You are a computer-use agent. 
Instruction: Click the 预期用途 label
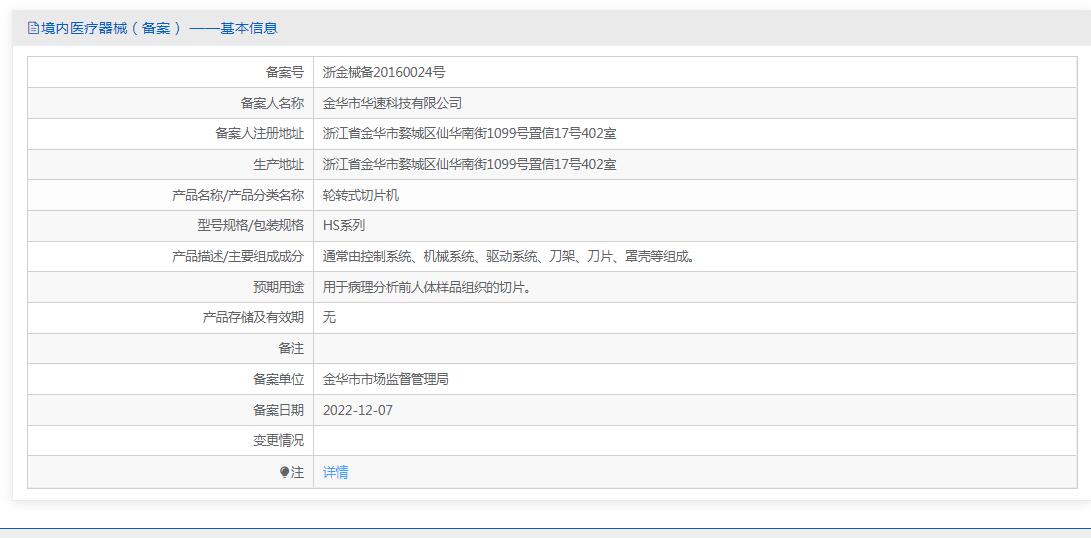coord(279,287)
